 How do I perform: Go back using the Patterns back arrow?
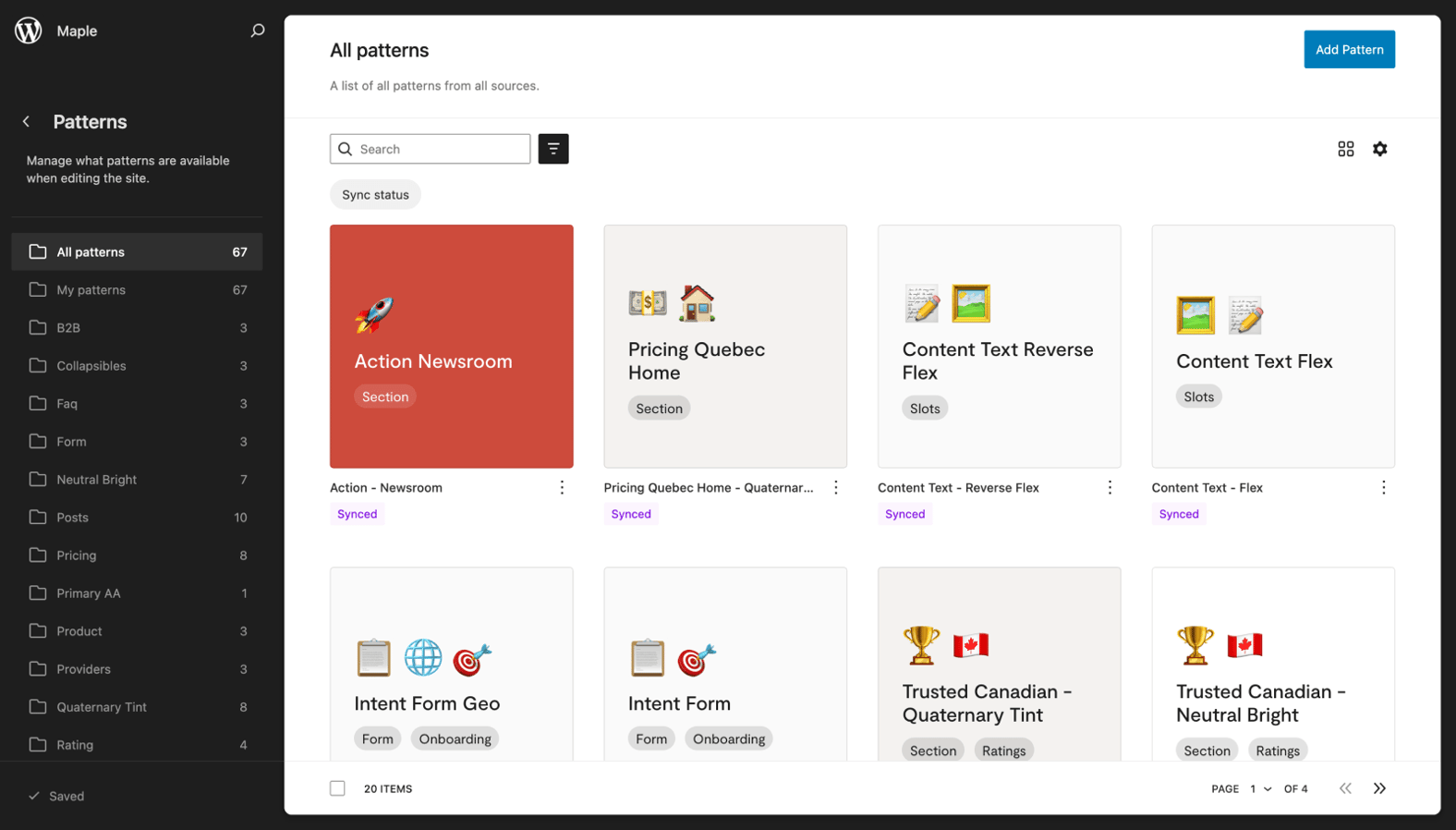click(26, 121)
